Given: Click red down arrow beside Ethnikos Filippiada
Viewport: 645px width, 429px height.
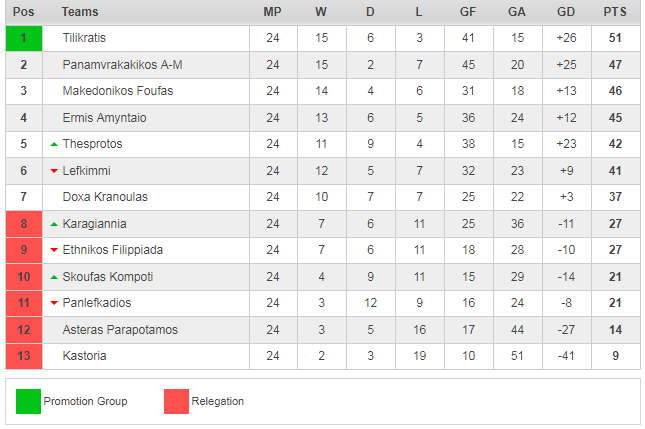Looking at the screenshot, I should pos(54,250).
